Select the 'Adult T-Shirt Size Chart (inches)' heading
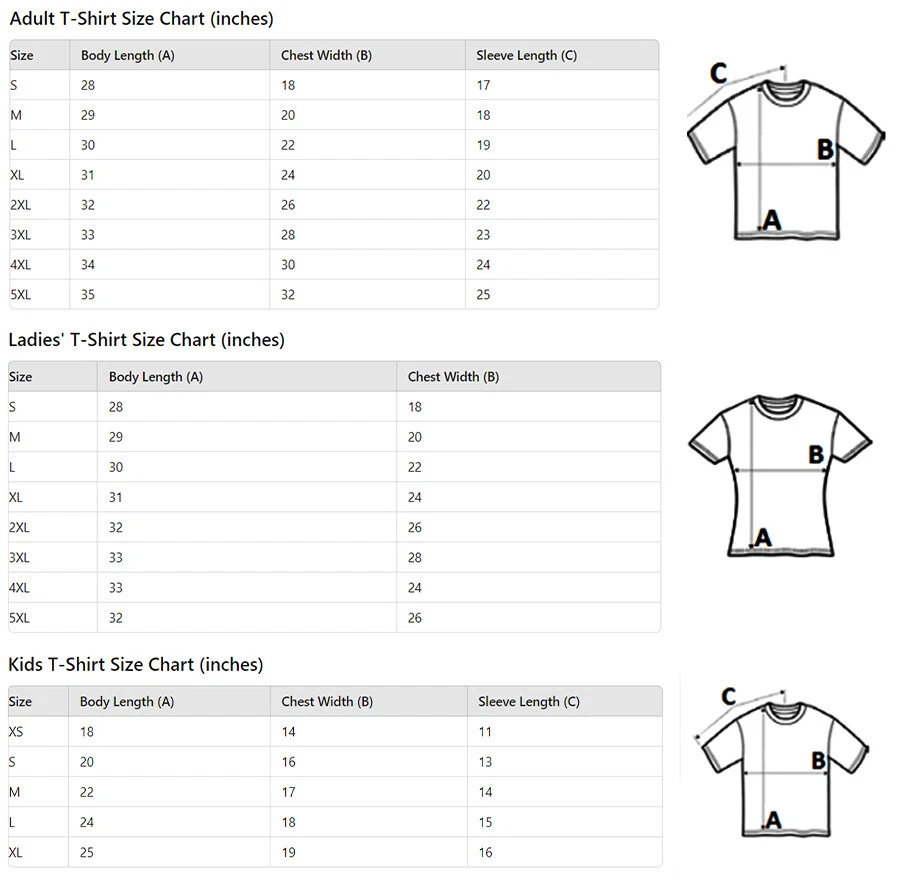Viewport: 900px width, 887px height. [141, 19]
